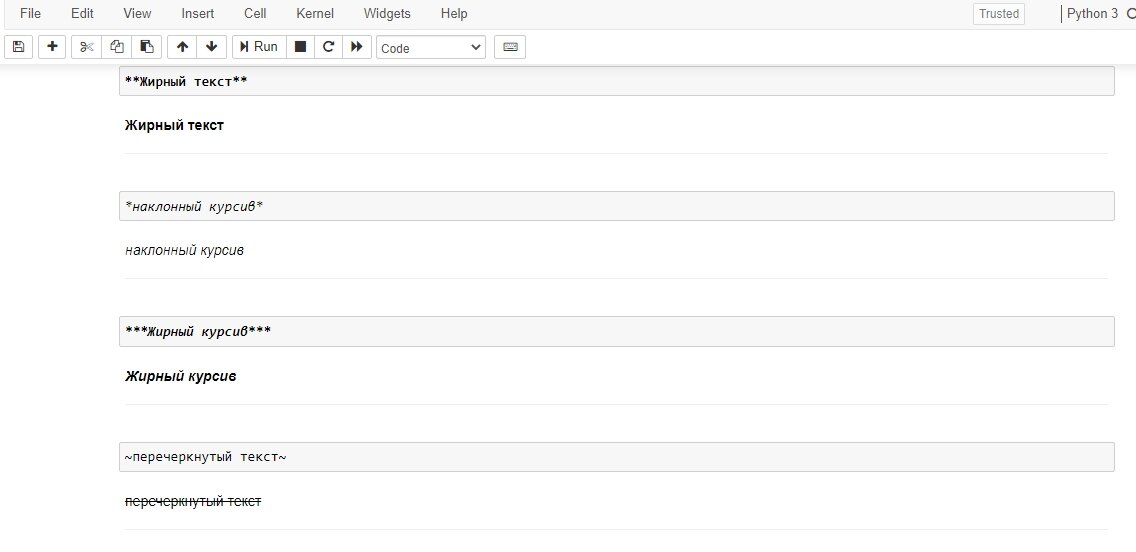Open the Help menu

click(454, 14)
